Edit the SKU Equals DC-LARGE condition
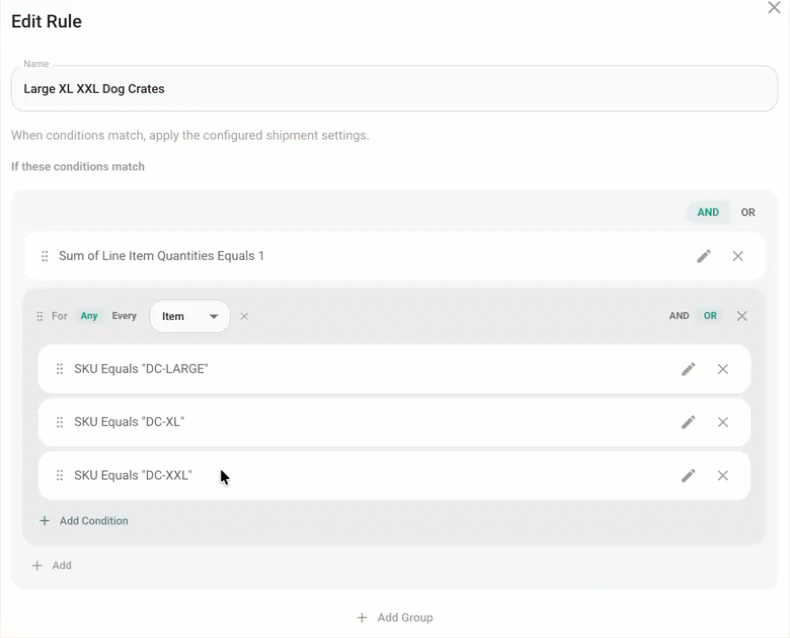The width and height of the screenshot is (790, 638). click(x=688, y=369)
